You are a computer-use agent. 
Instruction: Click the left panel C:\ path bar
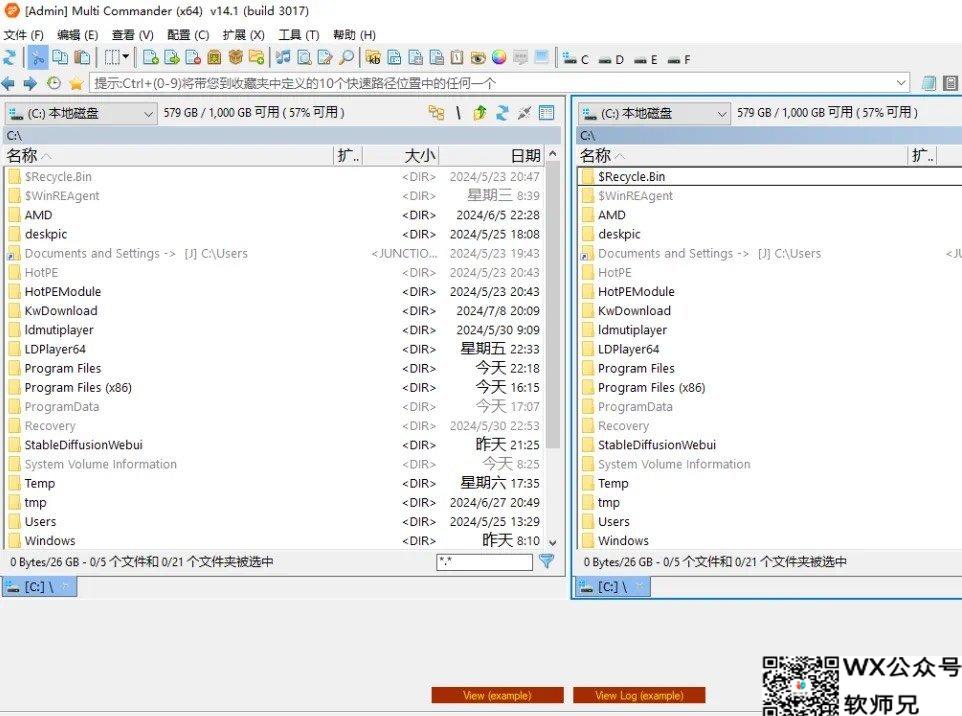point(281,135)
